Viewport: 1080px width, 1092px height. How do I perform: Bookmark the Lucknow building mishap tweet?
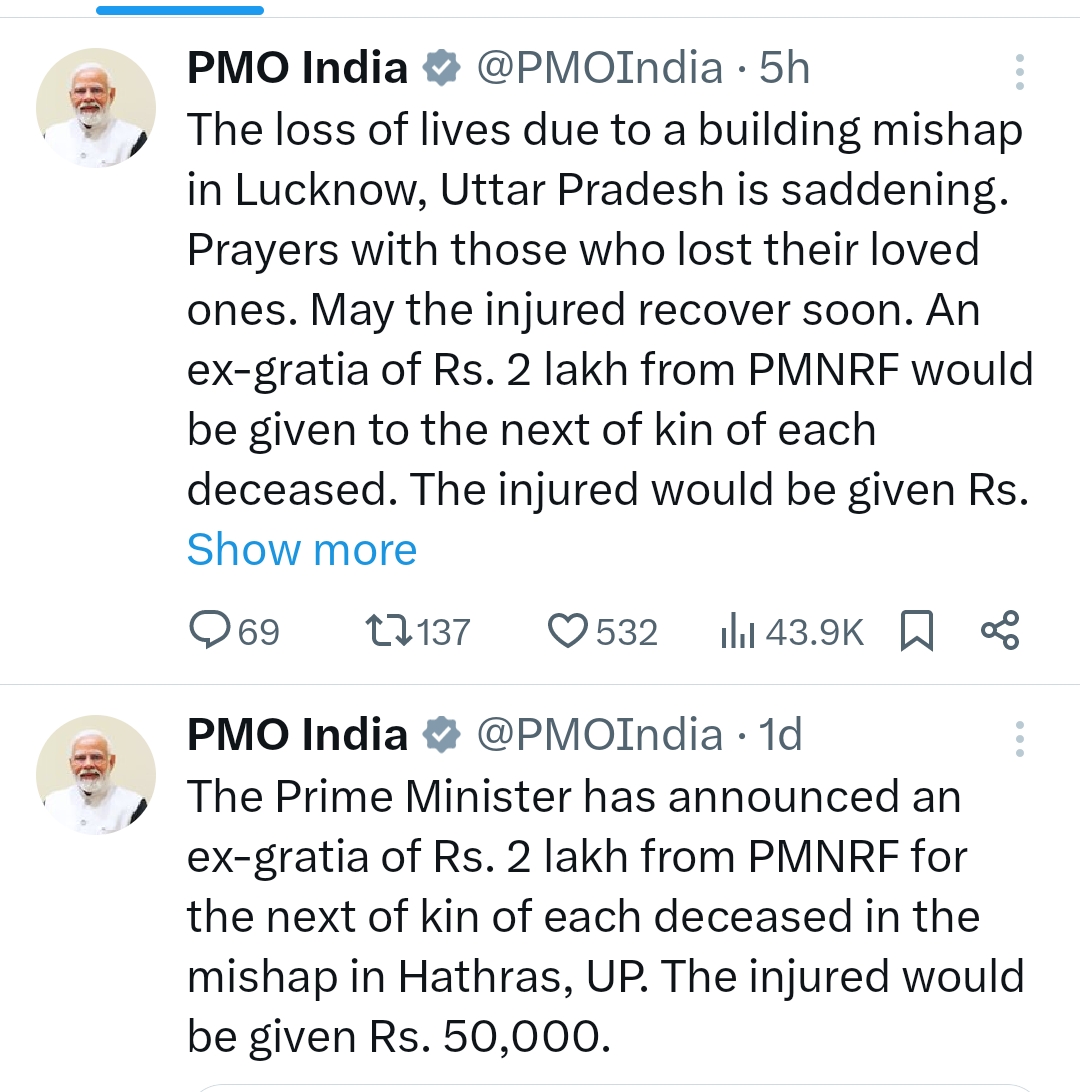click(917, 631)
